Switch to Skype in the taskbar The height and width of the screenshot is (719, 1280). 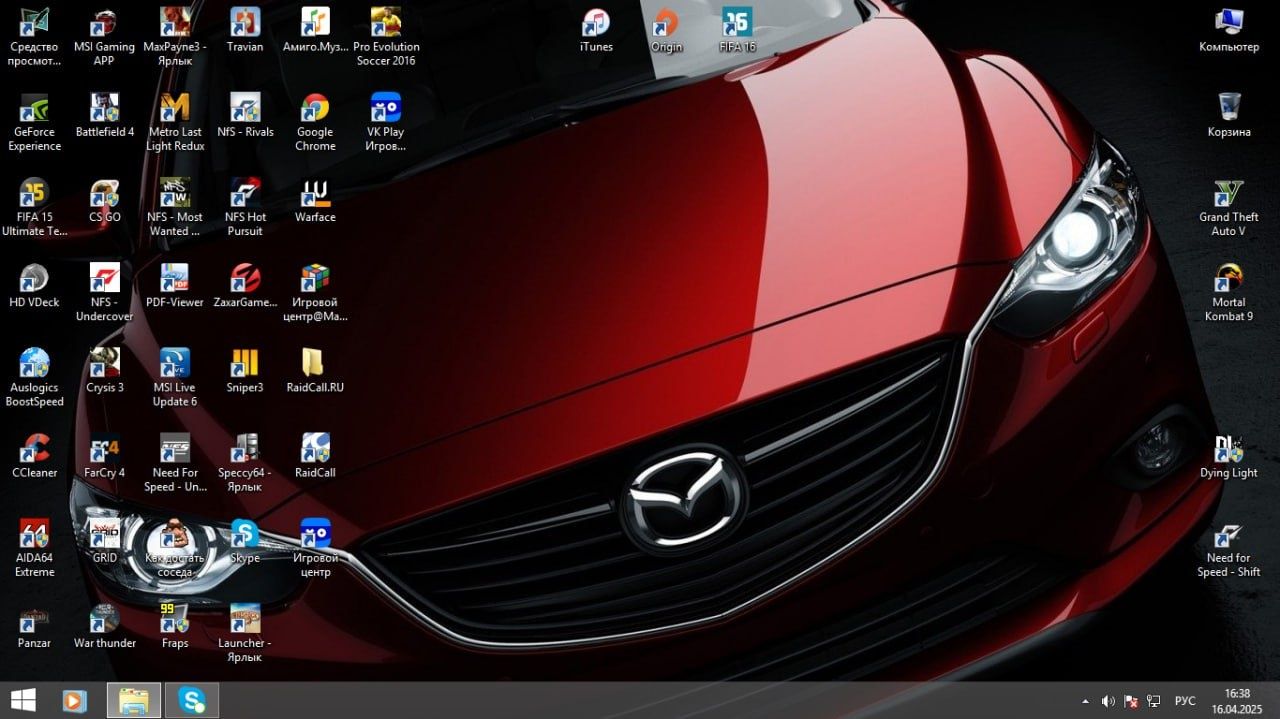(192, 700)
